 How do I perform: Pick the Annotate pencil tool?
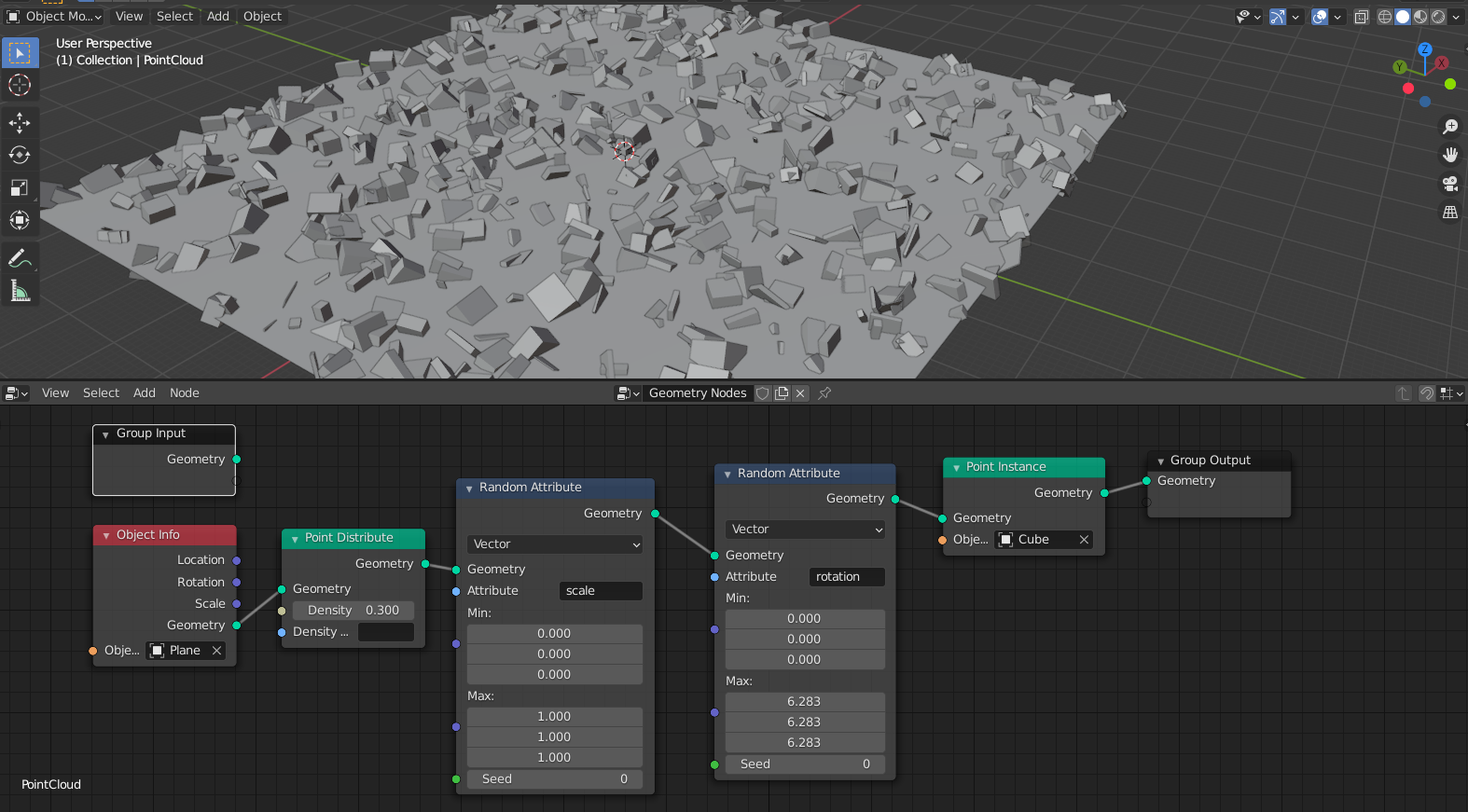coord(20,258)
